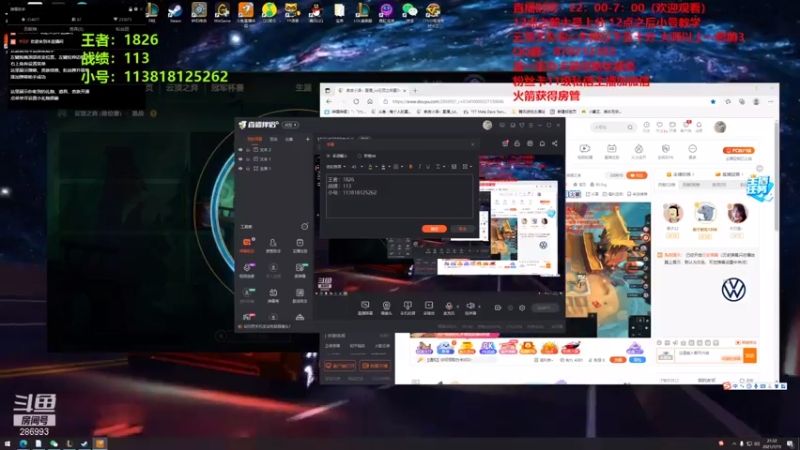Click the speaker volume icon in streaming tool
Viewport: 800px width, 450px height.
tap(470, 305)
